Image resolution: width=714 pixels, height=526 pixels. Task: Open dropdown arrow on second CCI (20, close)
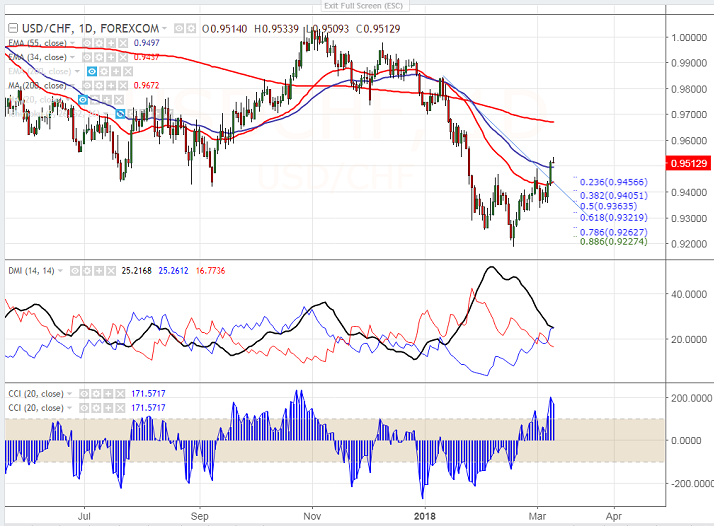[70, 408]
